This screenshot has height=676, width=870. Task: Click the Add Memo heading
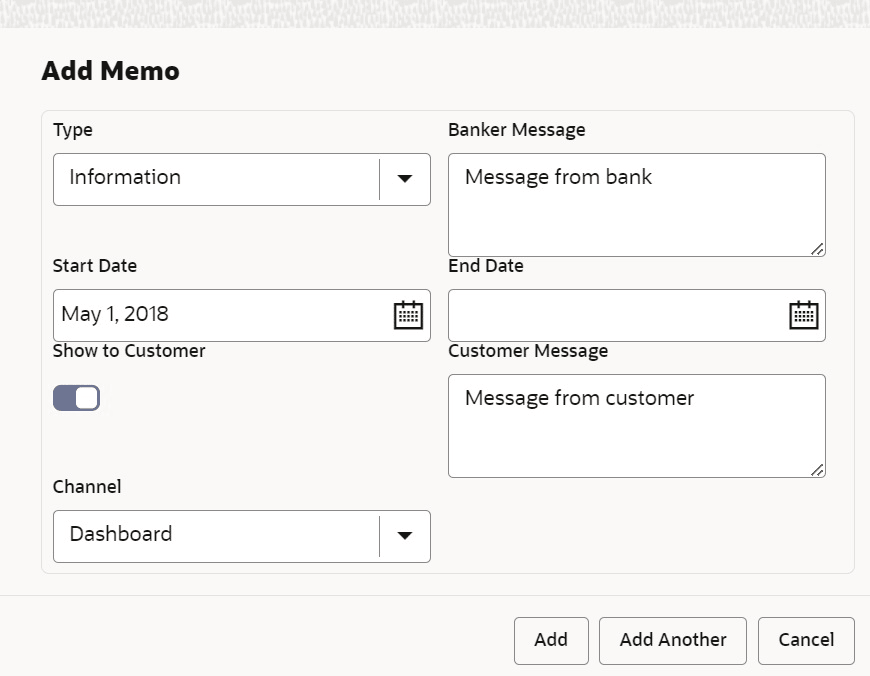point(110,71)
